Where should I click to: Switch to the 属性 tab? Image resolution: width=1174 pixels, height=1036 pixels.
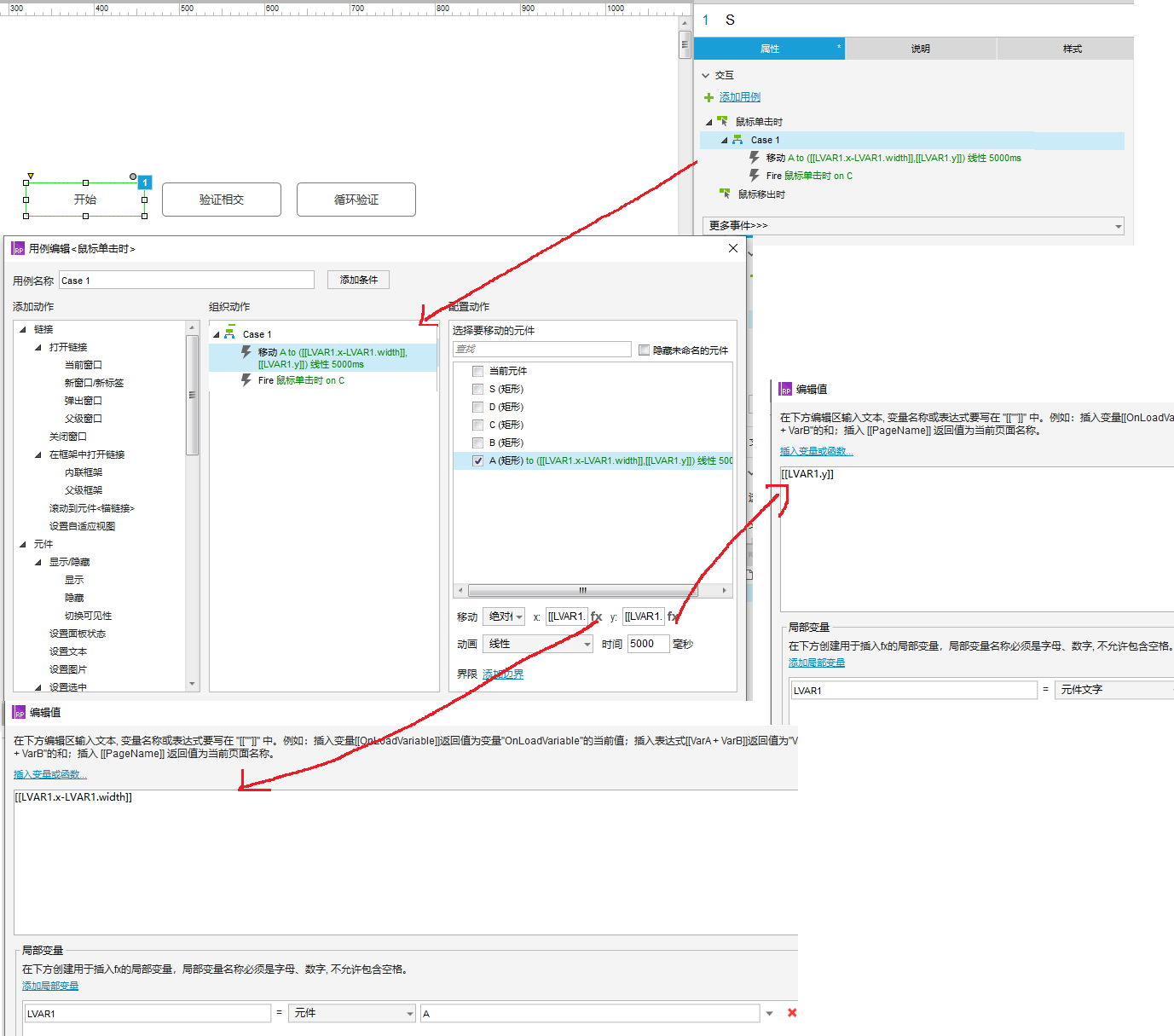769,49
